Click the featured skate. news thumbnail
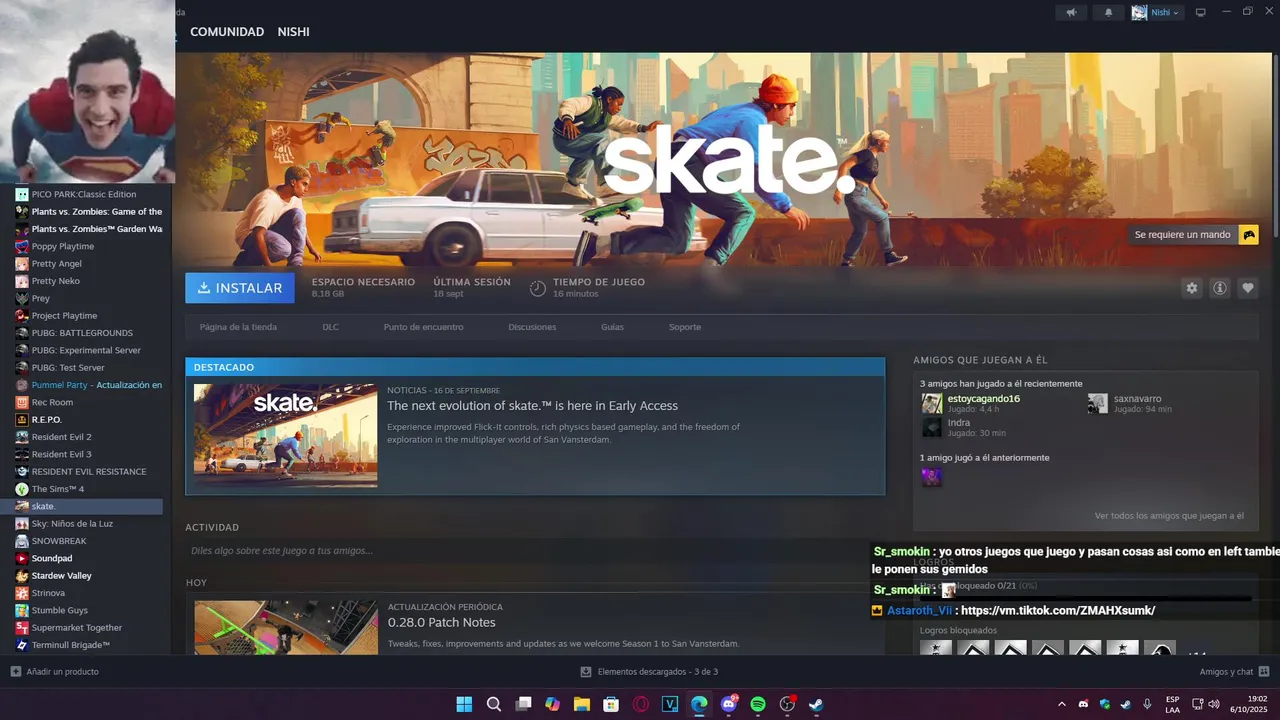The height and width of the screenshot is (720, 1280). [286, 435]
